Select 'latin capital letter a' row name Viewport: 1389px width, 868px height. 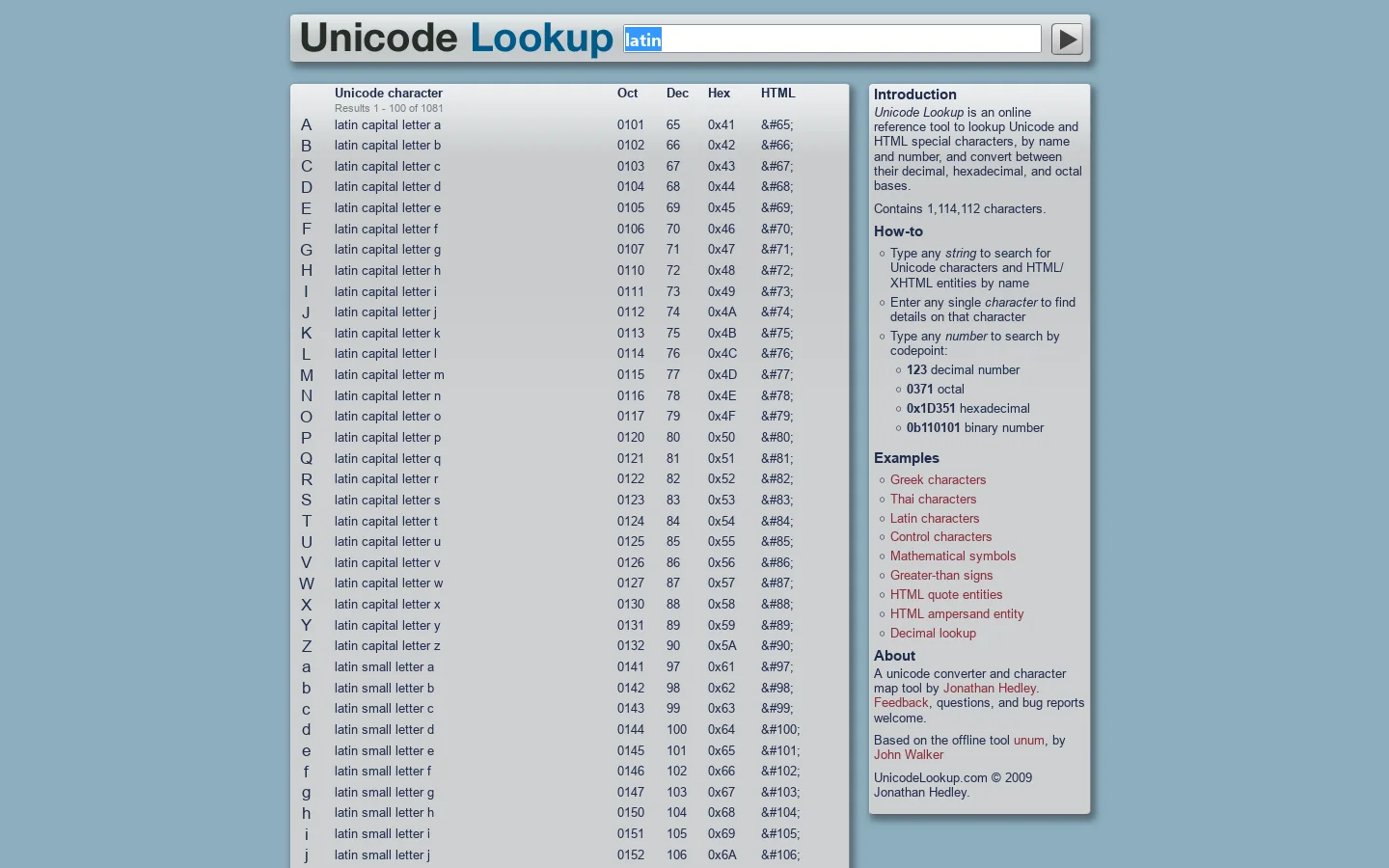pos(388,124)
